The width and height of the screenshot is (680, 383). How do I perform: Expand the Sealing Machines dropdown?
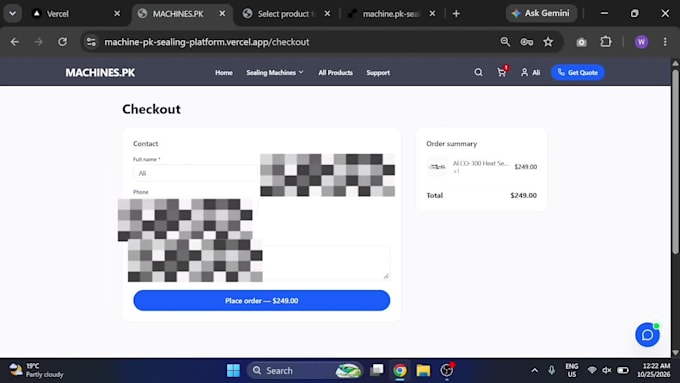tap(275, 72)
